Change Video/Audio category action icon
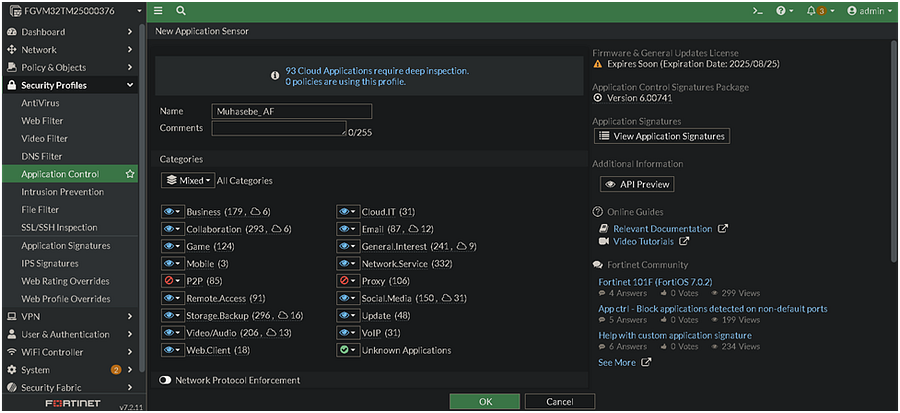The height and width of the screenshot is (413, 900). click(172, 333)
